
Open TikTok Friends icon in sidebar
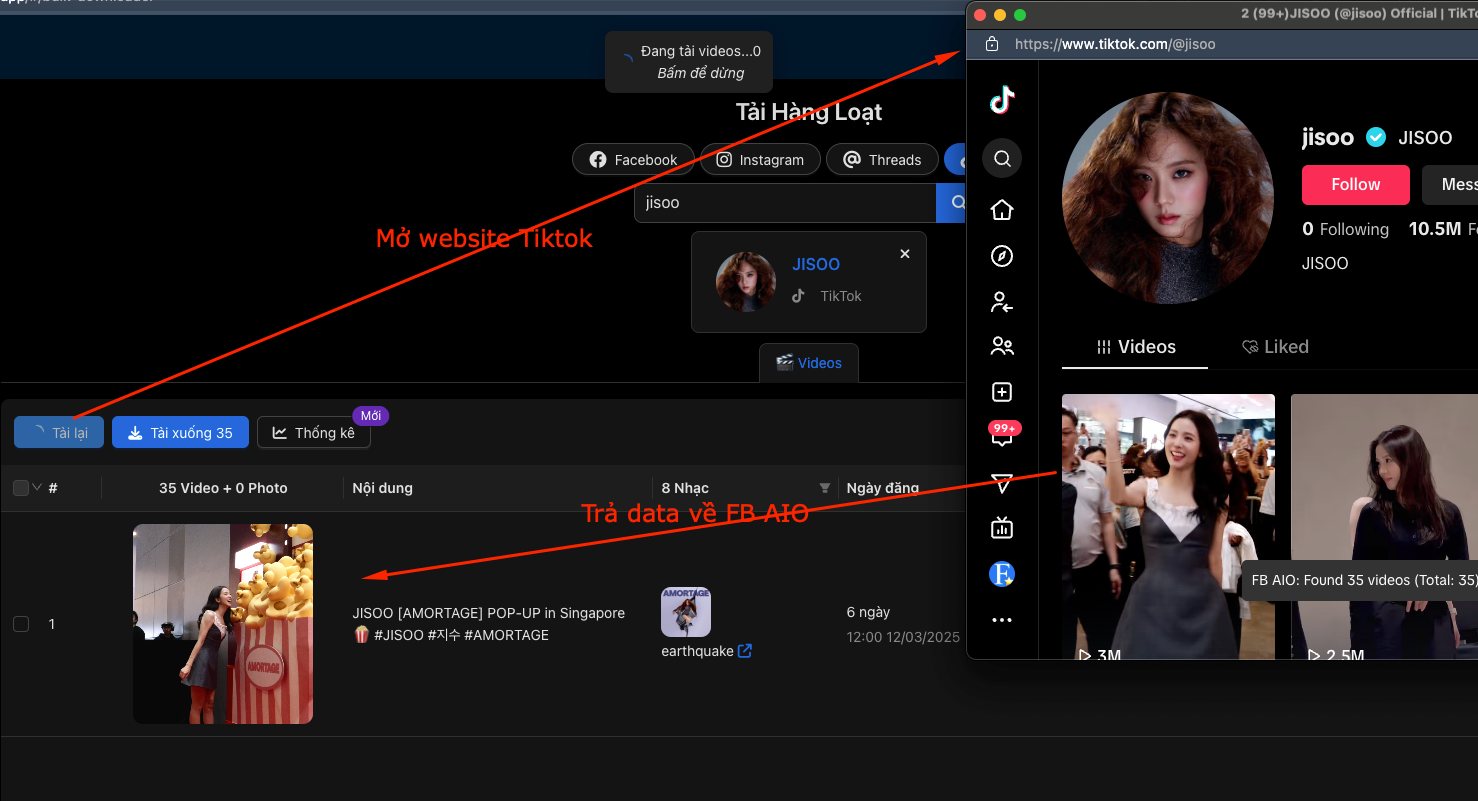click(1002, 347)
